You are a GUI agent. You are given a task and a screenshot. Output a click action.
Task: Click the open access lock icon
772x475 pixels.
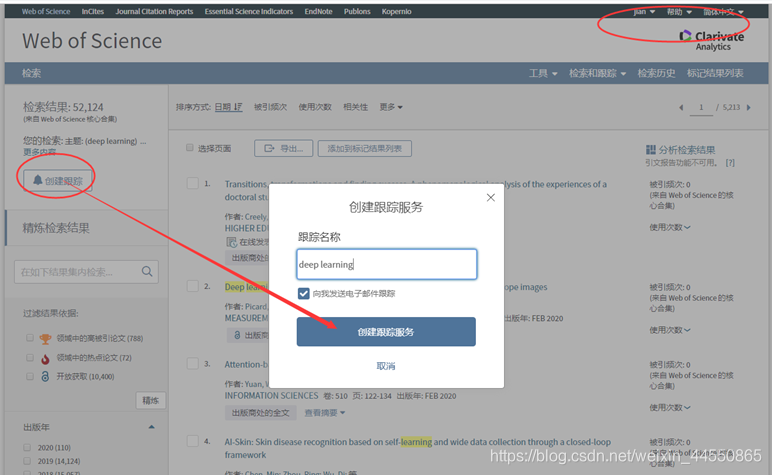pos(45,377)
